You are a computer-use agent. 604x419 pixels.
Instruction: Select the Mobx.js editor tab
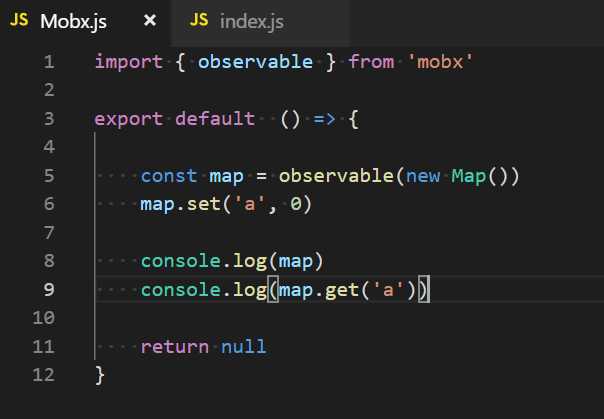click(x=84, y=22)
